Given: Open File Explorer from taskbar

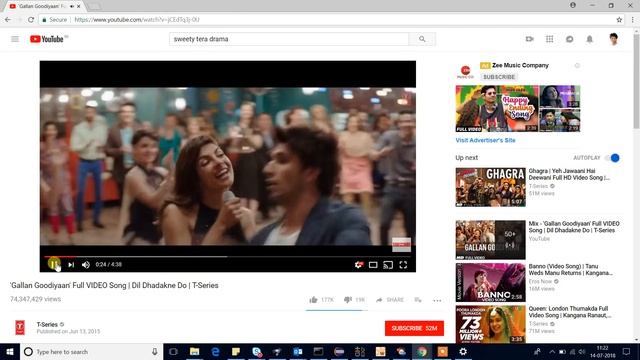Looking at the screenshot, I should [195, 352].
